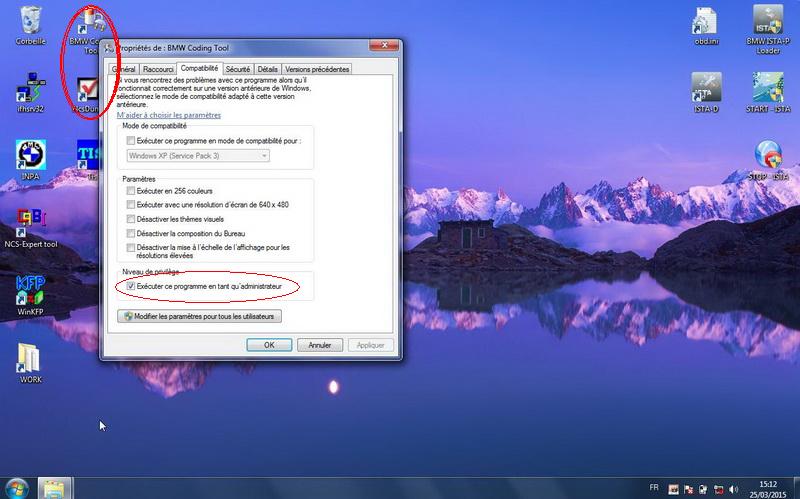The width and height of the screenshot is (800, 499).
Task: Confirm with the OK button
Action: (269, 345)
